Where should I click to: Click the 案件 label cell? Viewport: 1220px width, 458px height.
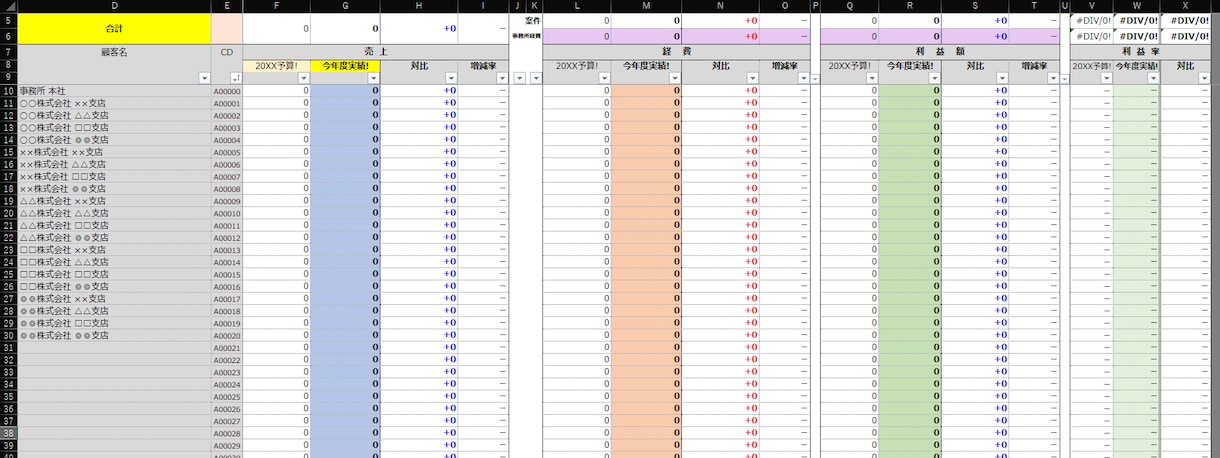[x=533, y=20]
